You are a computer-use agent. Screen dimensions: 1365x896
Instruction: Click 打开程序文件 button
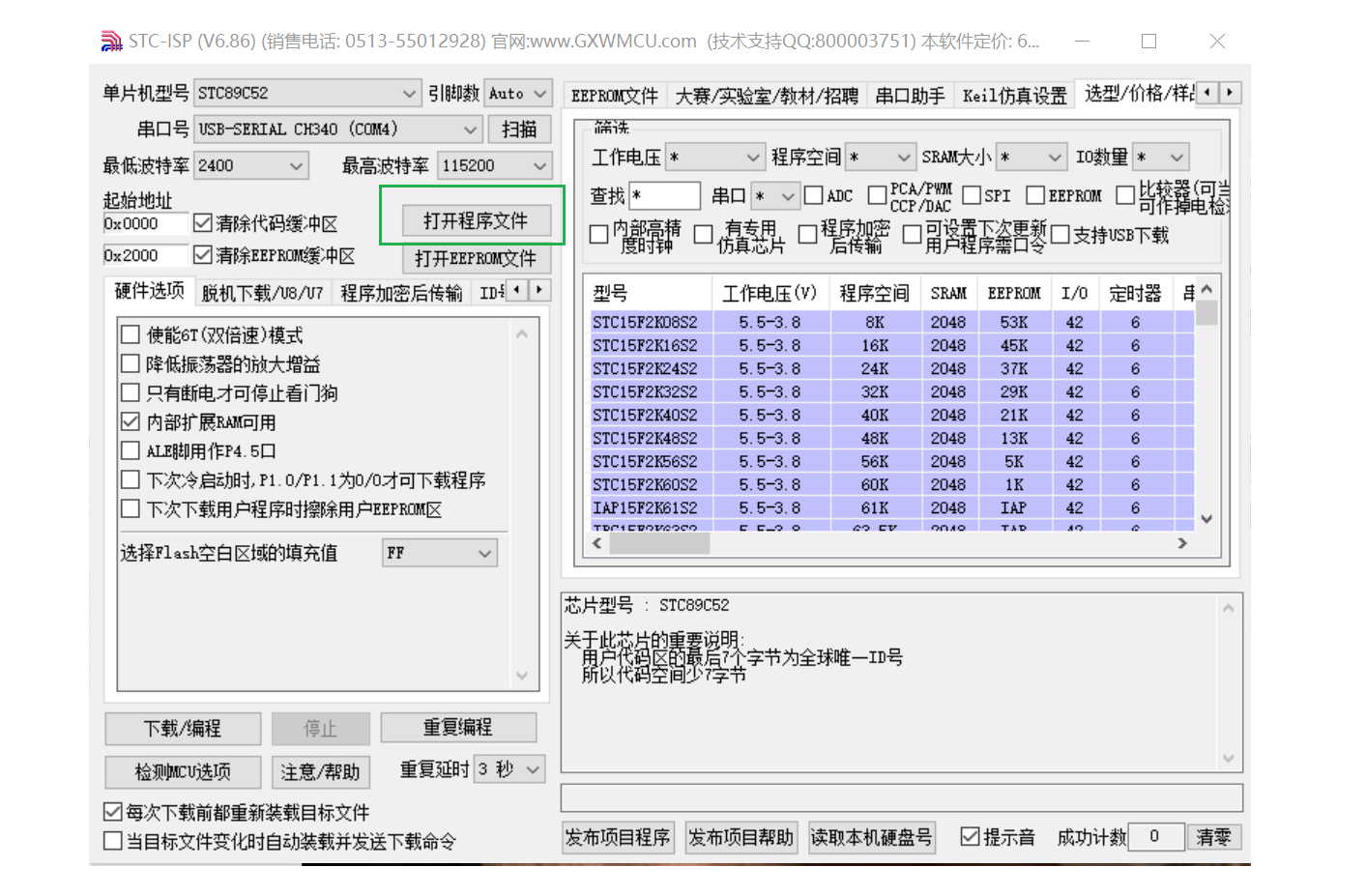(x=476, y=220)
